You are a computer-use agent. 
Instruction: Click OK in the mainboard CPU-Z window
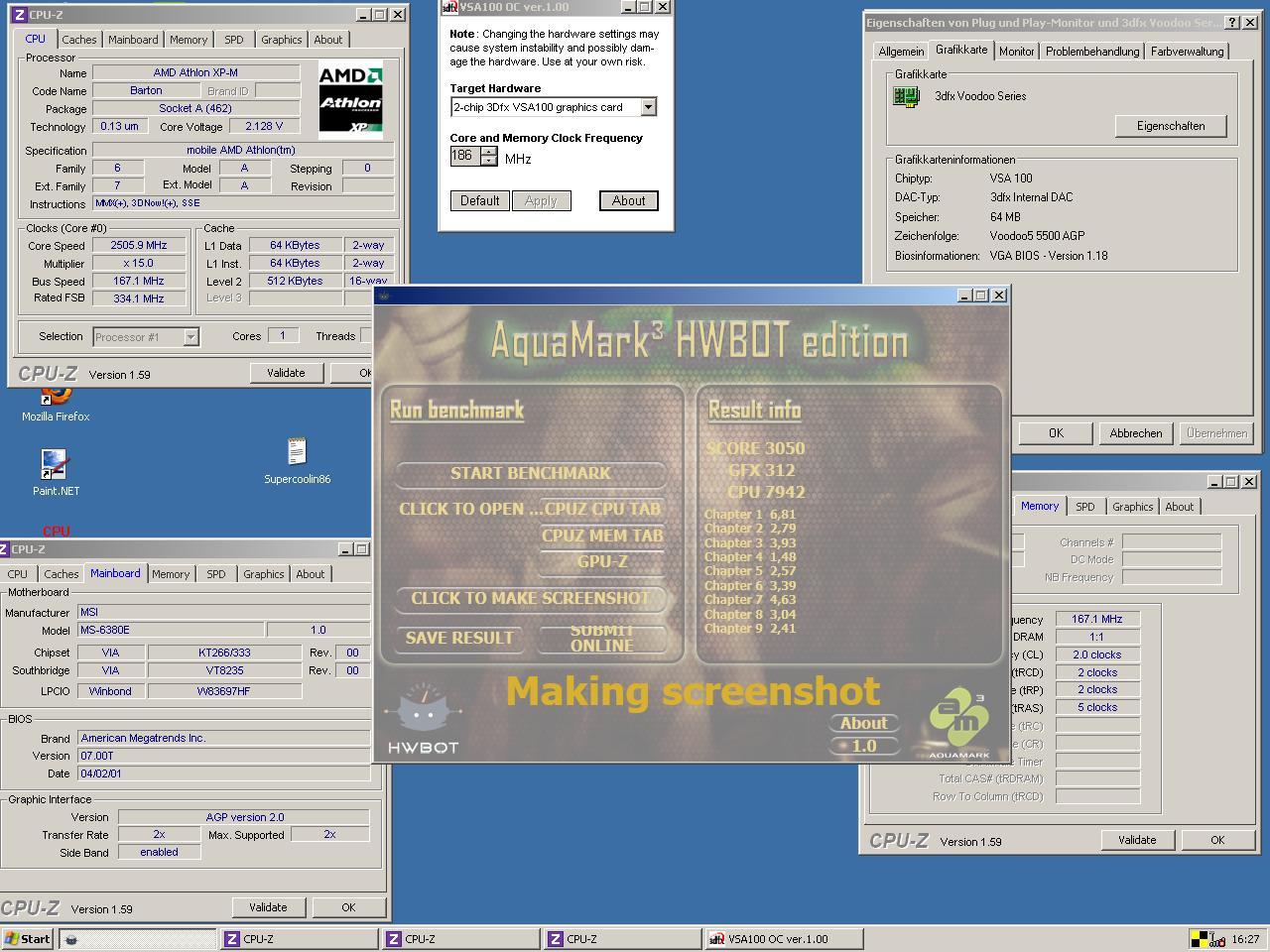(x=348, y=907)
